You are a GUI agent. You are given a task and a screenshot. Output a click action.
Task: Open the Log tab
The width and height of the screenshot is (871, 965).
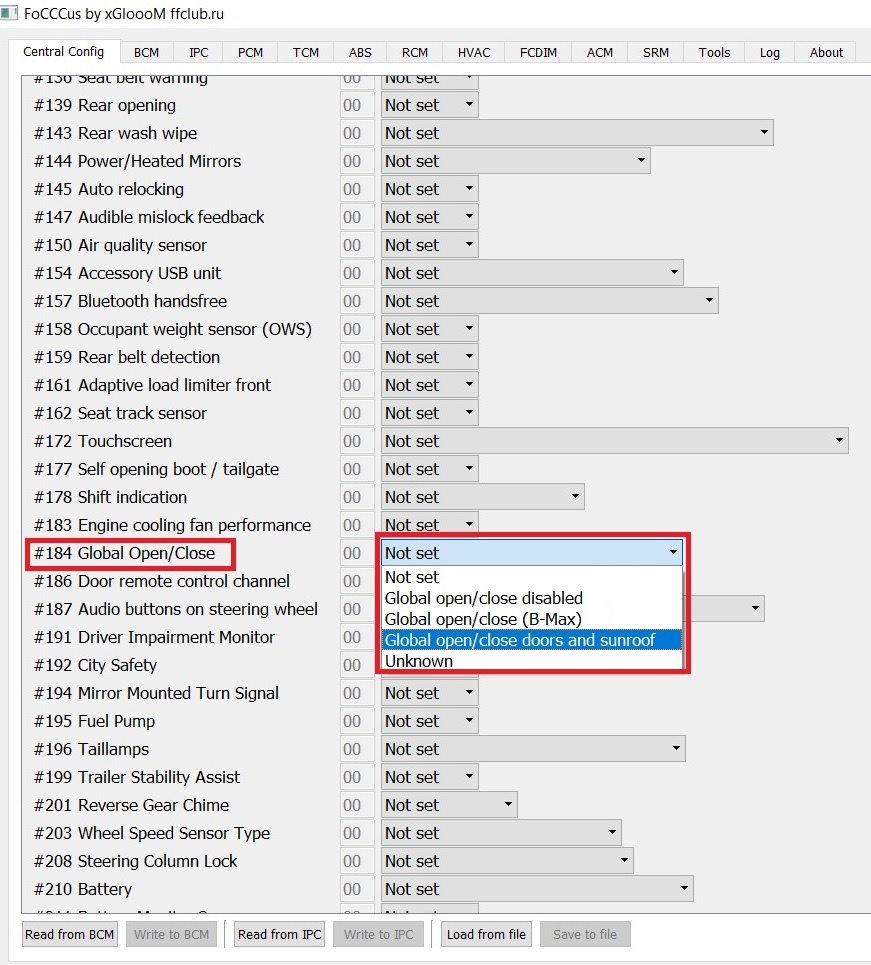(769, 53)
